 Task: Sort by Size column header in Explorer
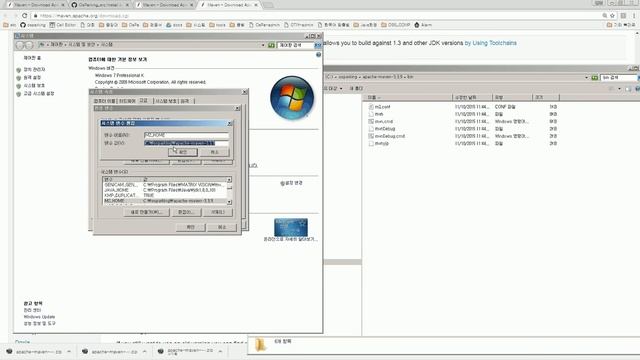click(x=546, y=97)
